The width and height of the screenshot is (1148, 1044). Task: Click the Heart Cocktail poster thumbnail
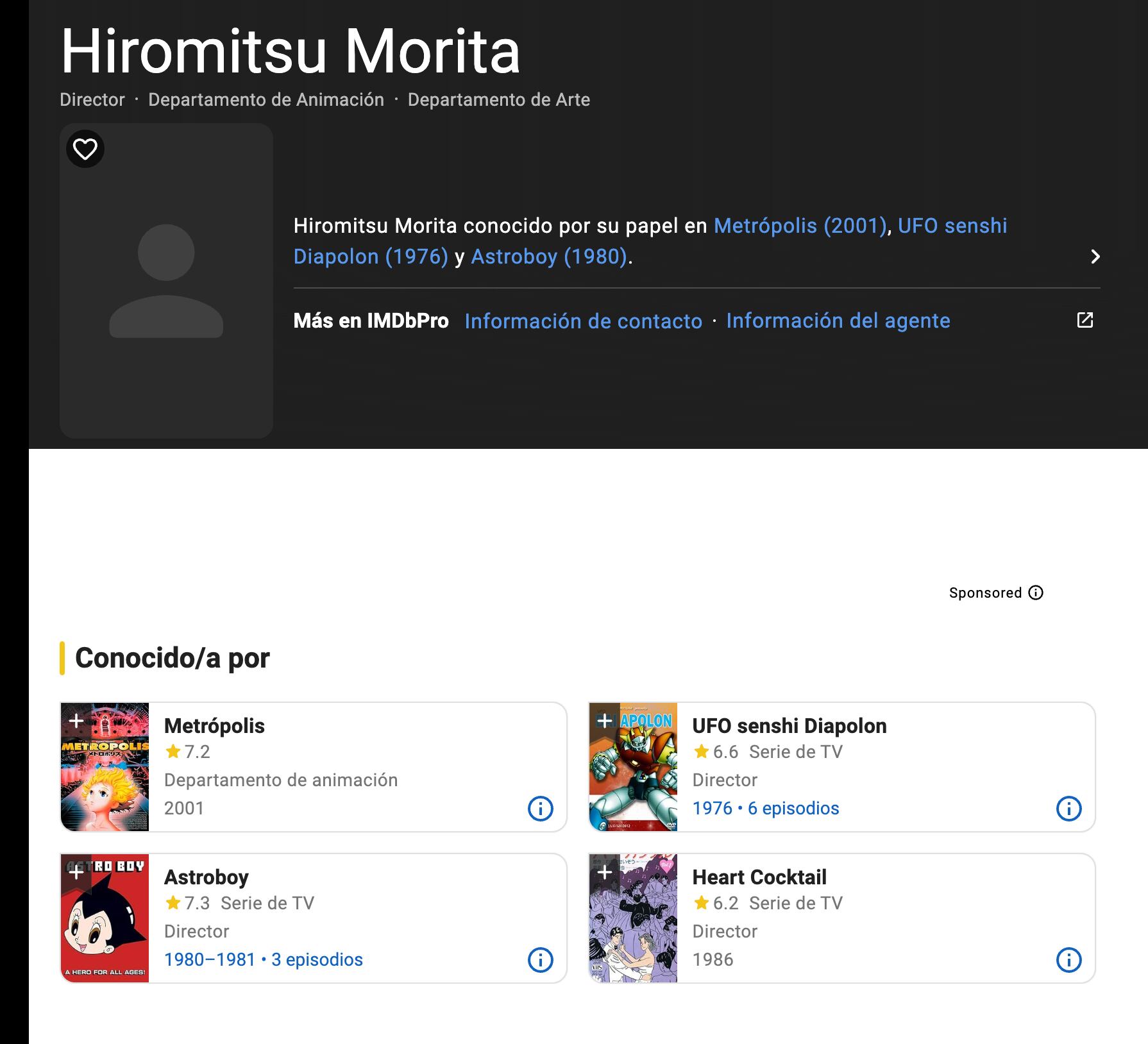[634, 918]
